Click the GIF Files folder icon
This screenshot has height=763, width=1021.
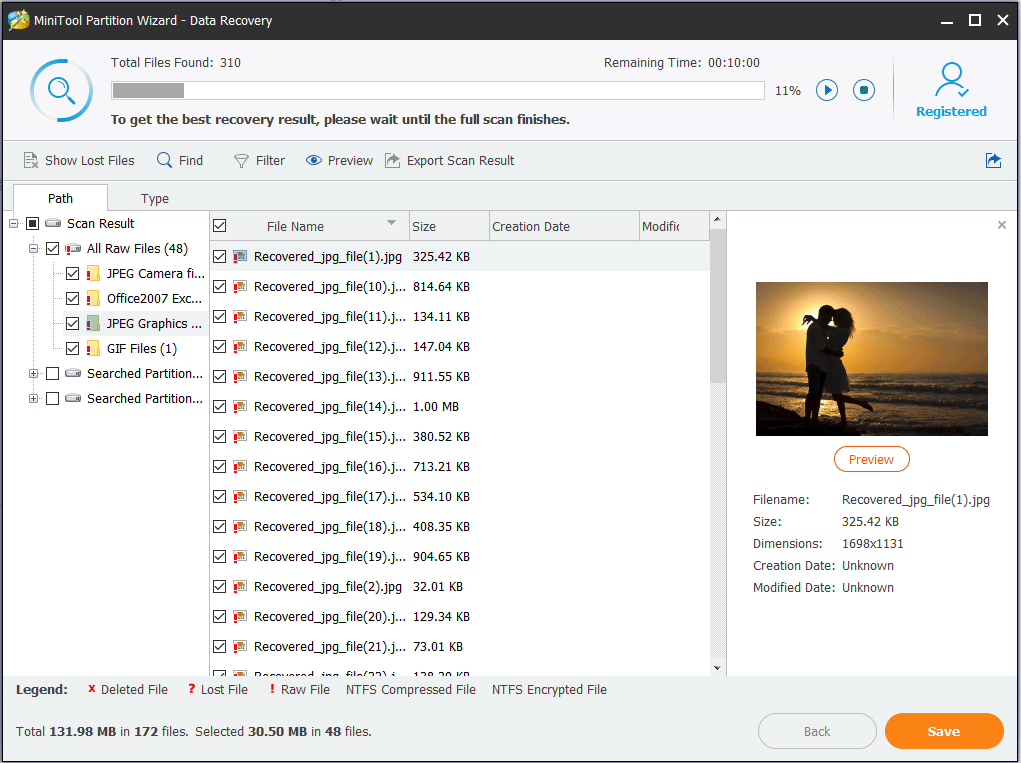[92, 348]
